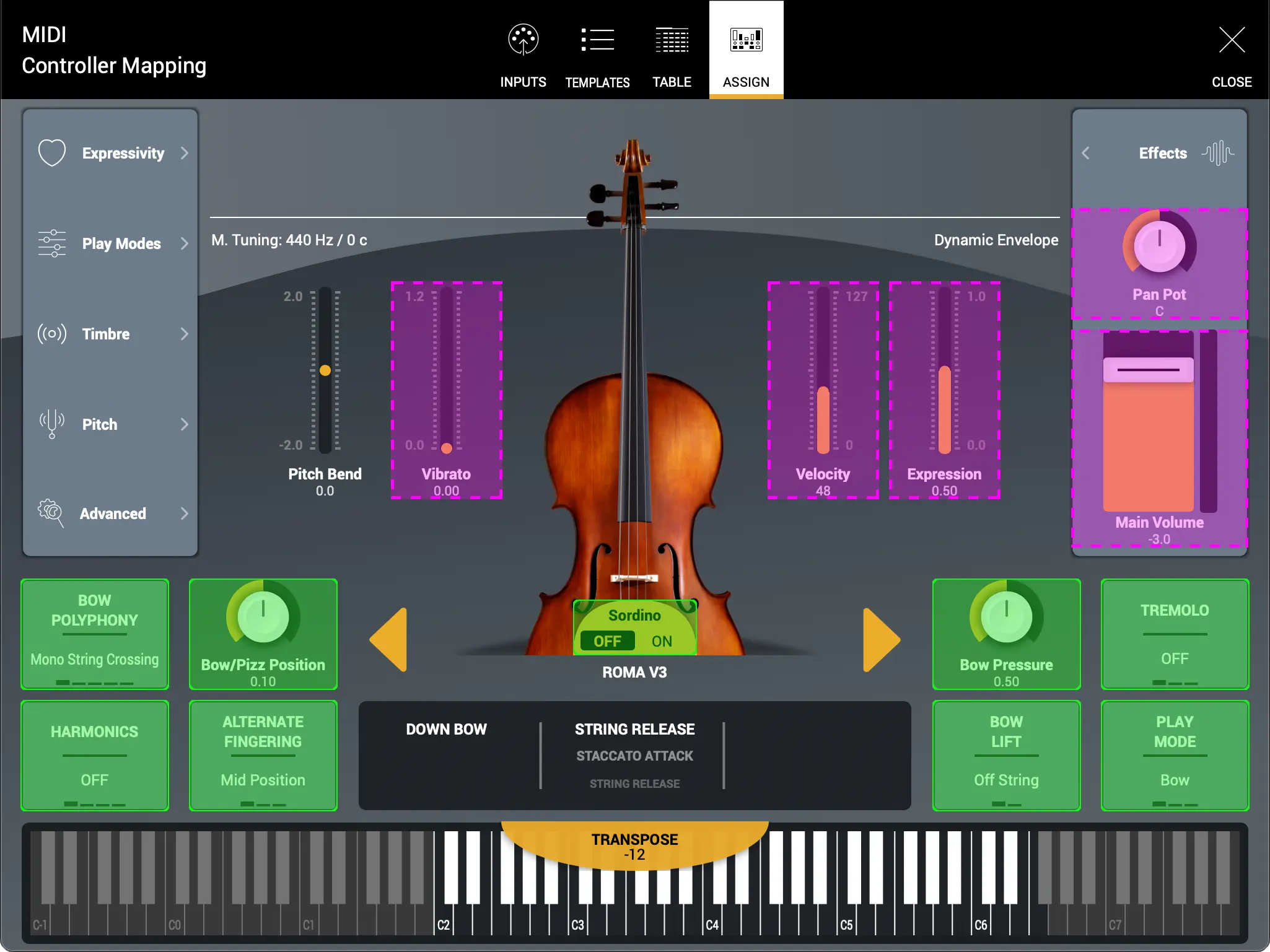Select the Expressivity heart icon
This screenshot has height=952, width=1270.
tap(52, 152)
